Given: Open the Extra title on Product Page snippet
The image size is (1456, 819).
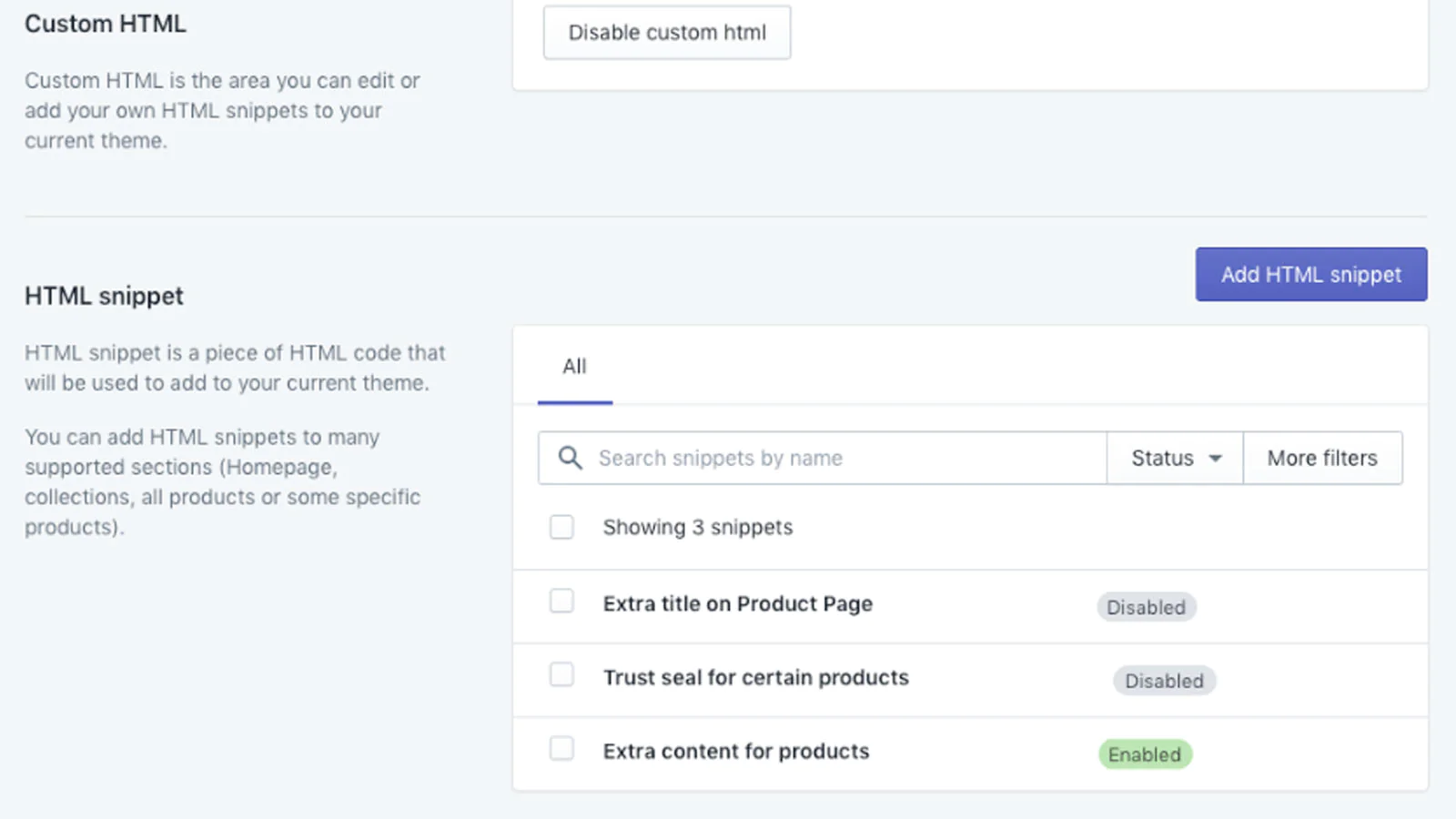Looking at the screenshot, I should click(x=737, y=604).
